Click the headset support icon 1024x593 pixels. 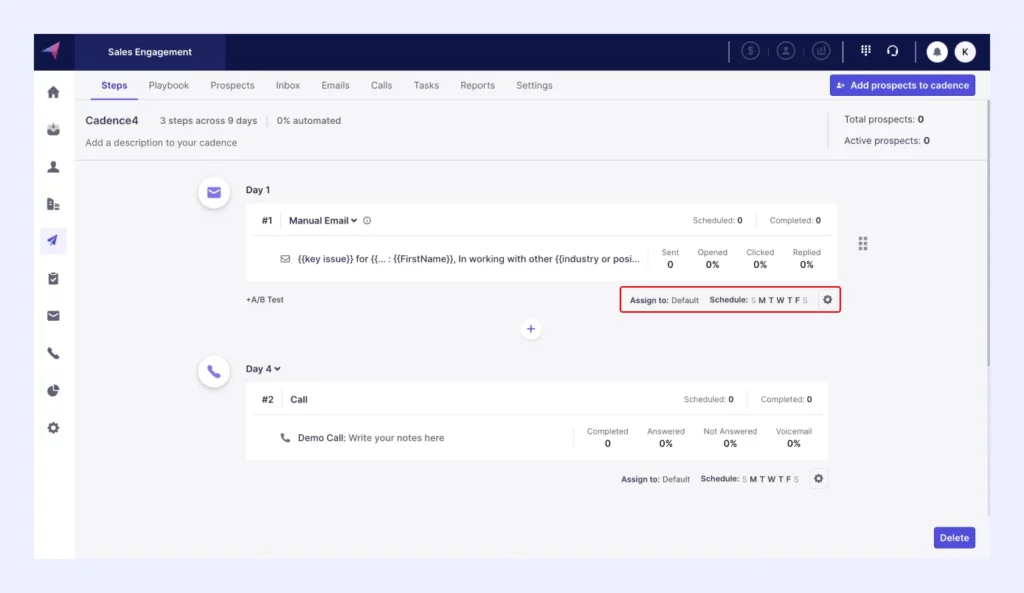click(893, 51)
